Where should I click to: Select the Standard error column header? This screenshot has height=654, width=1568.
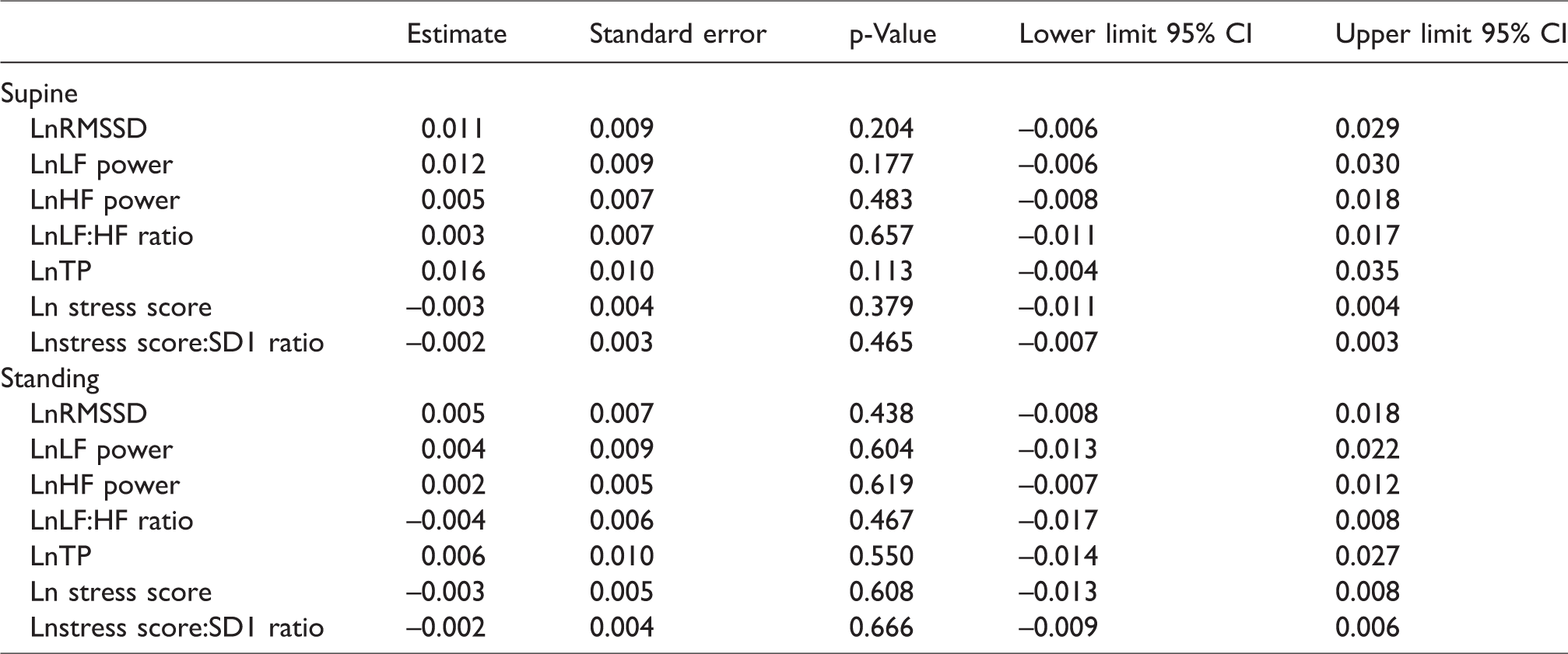coord(678,33)
